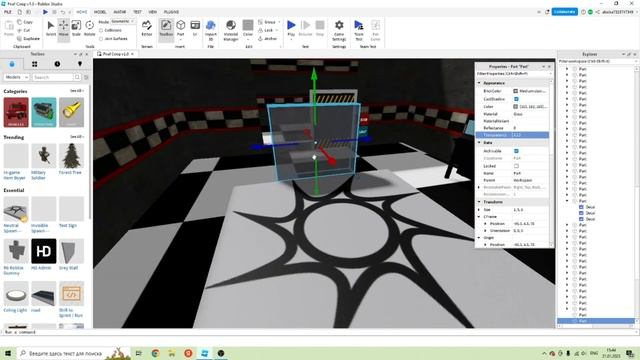Open the Mode Geometric dropdown
Image resolution: width=640 pixels, height=360 pixels.
pyautogui.click(x=122, y=22)
